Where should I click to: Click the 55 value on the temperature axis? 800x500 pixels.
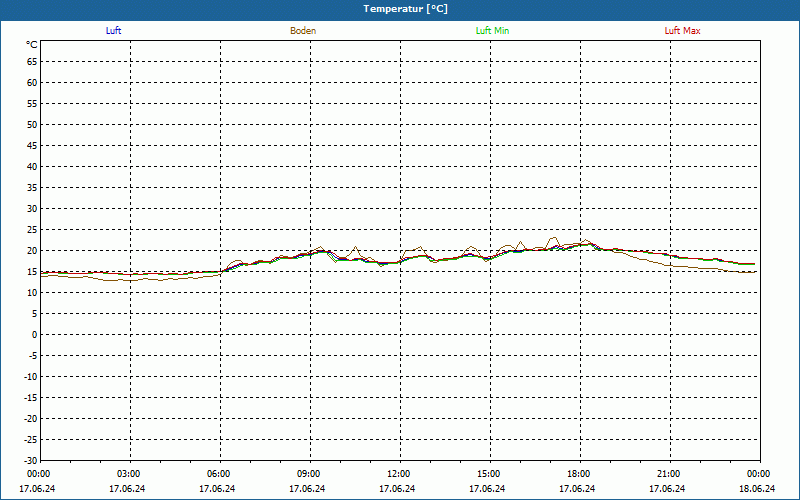pyautogui.click(x=32, y=104)
